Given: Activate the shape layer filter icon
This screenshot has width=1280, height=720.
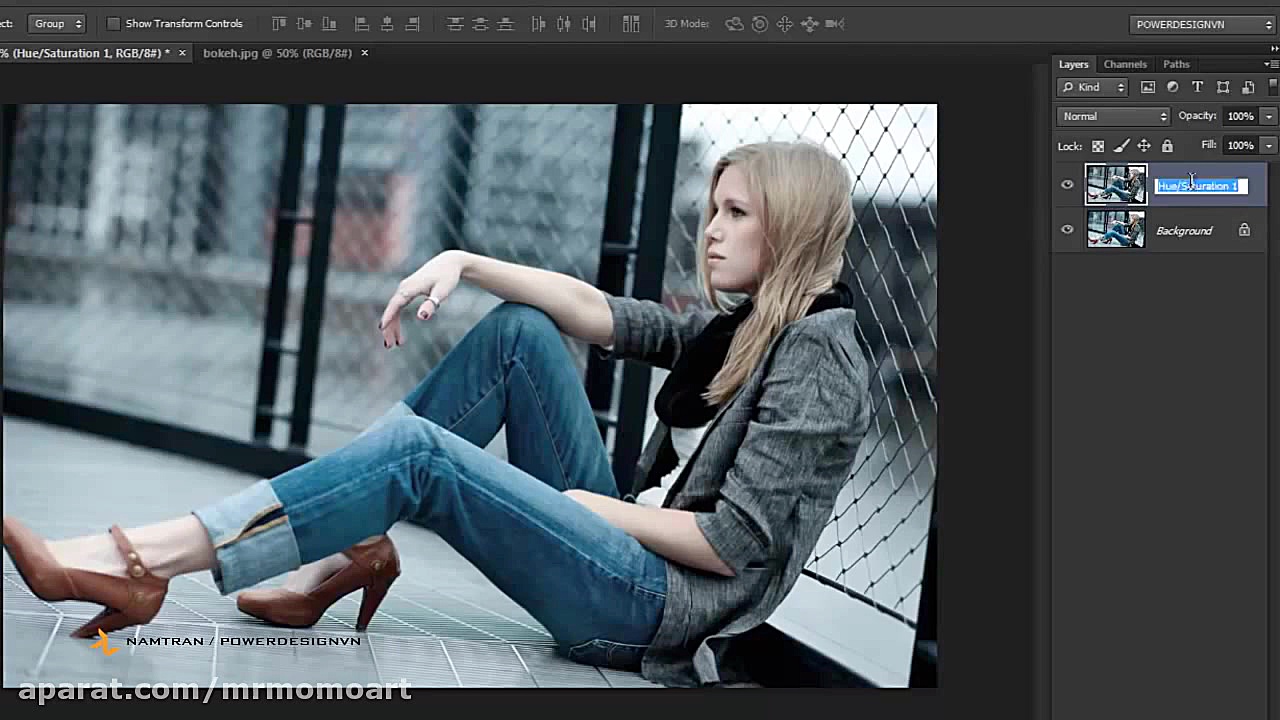Looking at the screenshot, I should [1223, 87].
